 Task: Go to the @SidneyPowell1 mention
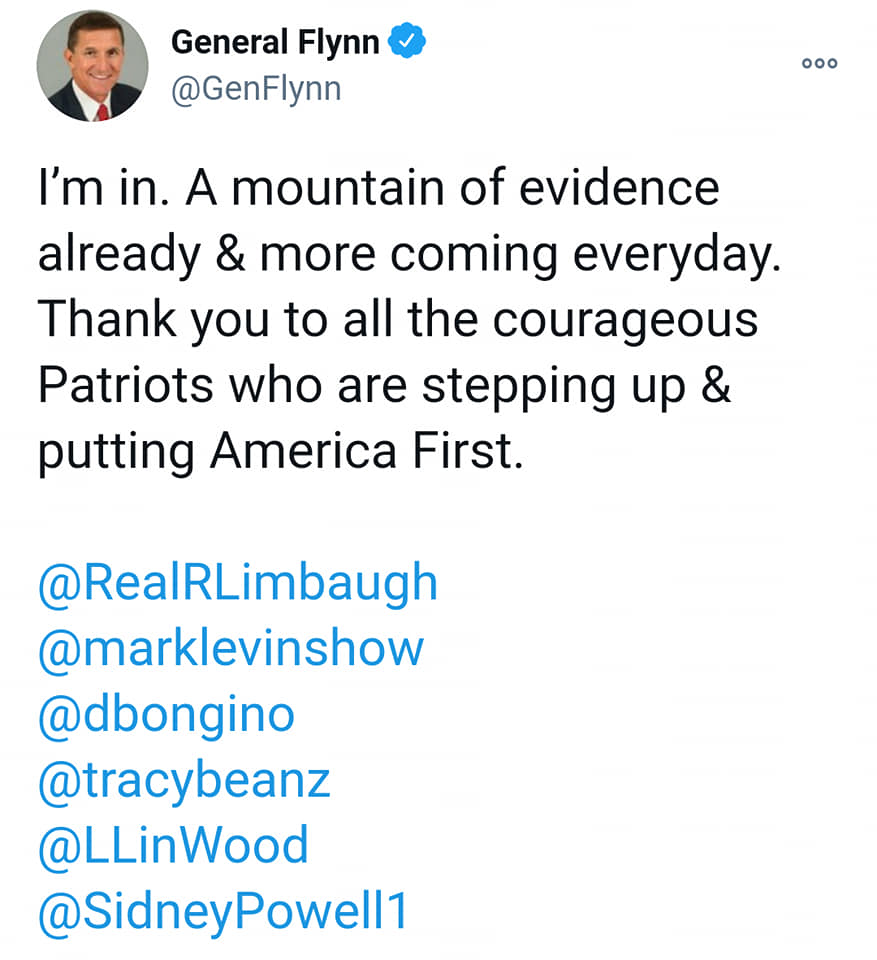(223, 912)
